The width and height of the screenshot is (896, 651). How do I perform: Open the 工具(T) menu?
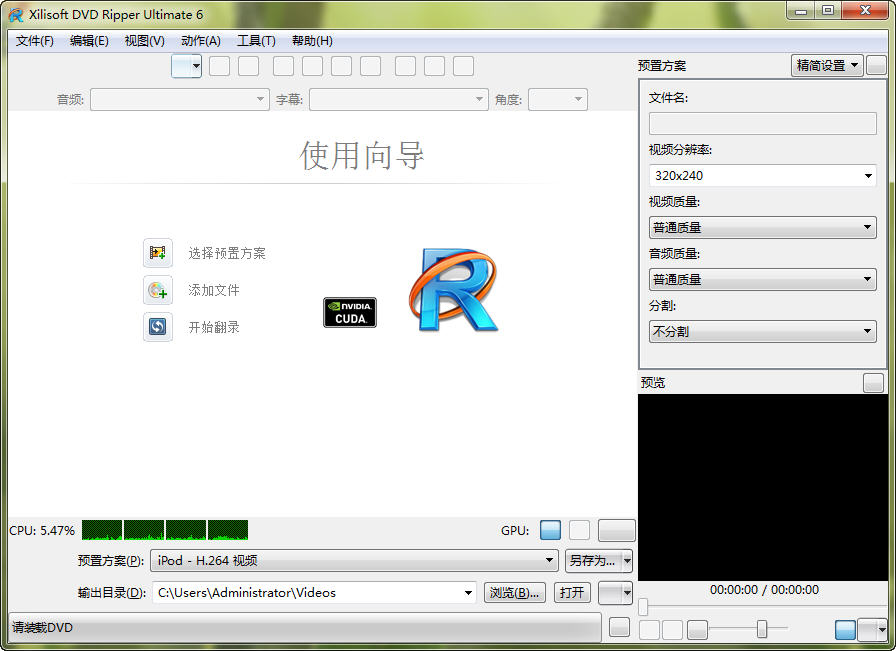(x=256, y=41)
